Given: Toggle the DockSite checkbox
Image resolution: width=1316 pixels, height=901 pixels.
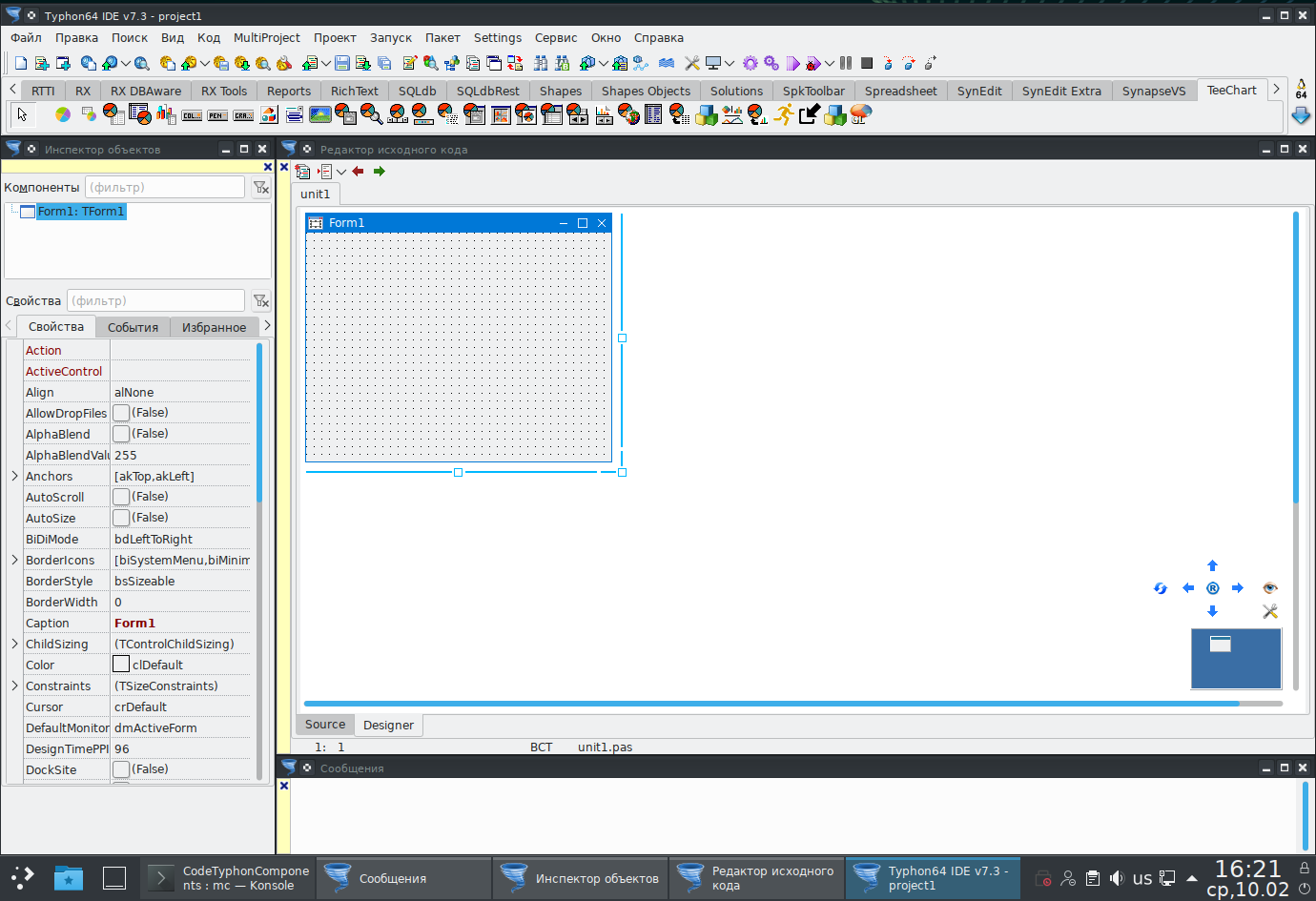Looking at the screenshot, I should pyautogui.click(x=121, y=769).
